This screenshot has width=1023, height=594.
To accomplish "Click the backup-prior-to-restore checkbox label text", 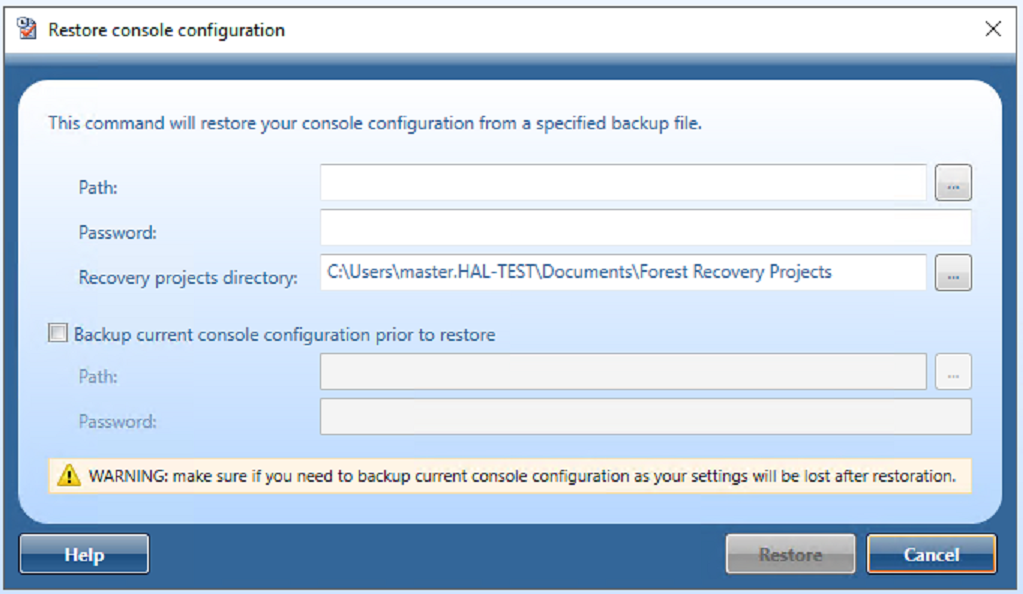I will tap(284, 335).
